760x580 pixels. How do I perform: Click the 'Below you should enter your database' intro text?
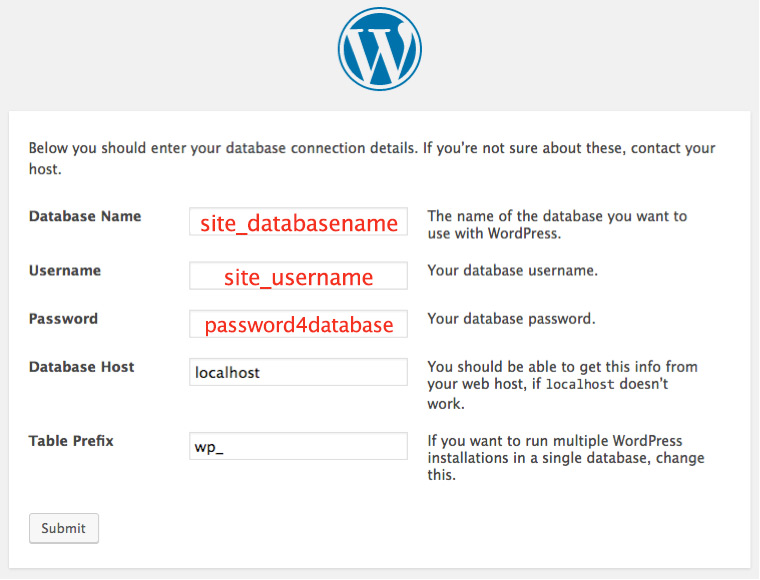372,158
